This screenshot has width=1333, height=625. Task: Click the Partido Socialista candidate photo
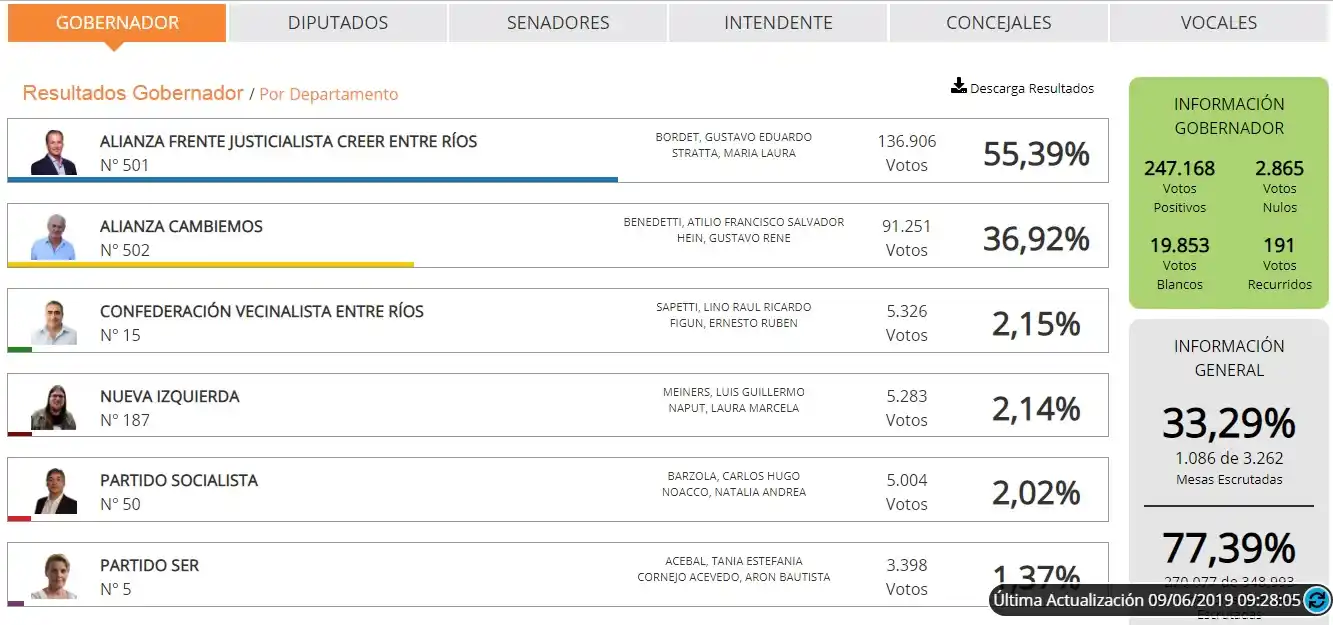point(54,491)
